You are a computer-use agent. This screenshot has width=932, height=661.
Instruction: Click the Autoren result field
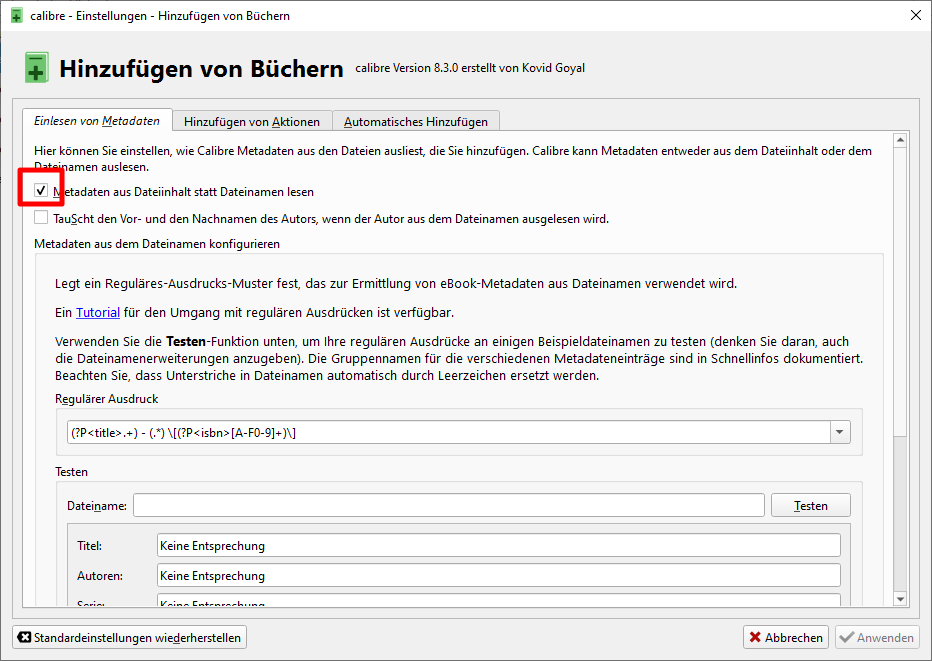[499, 575]
